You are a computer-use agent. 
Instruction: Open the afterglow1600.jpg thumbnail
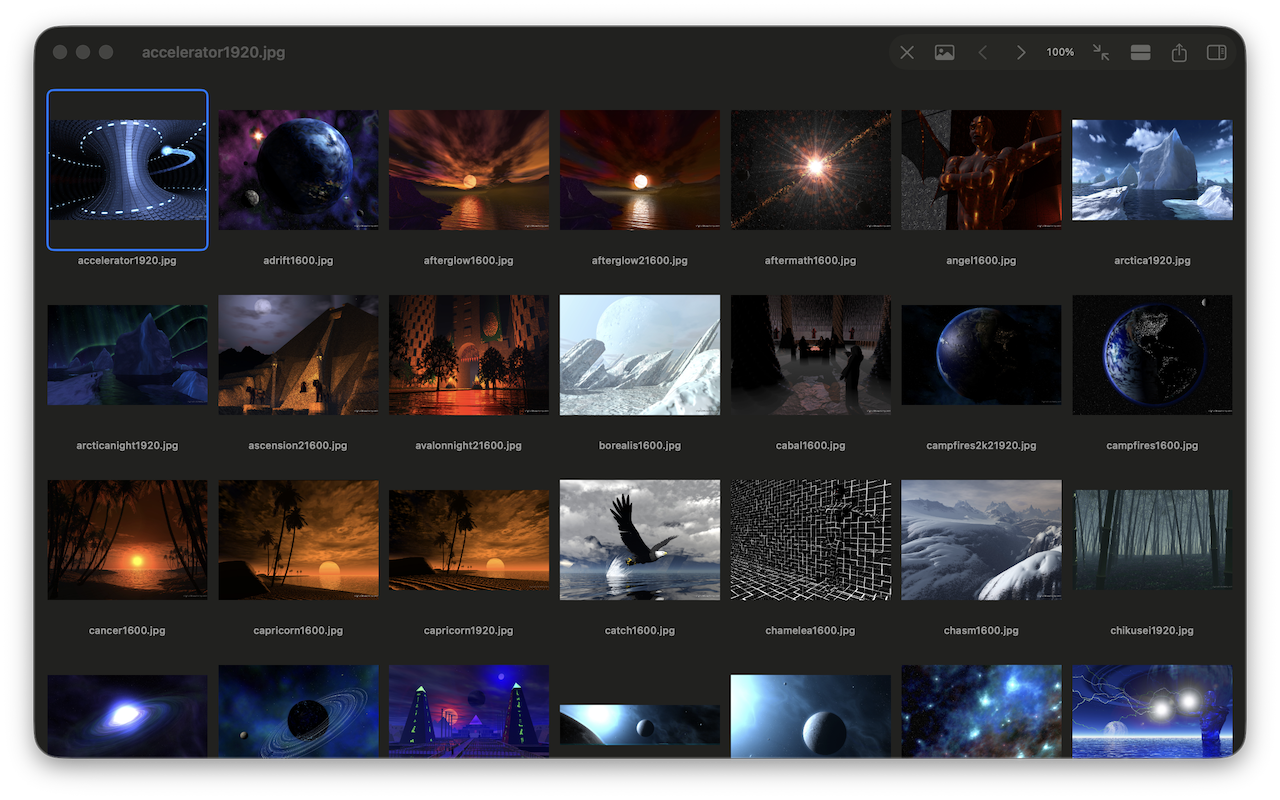pyautogui.click(x=469, y=170)
